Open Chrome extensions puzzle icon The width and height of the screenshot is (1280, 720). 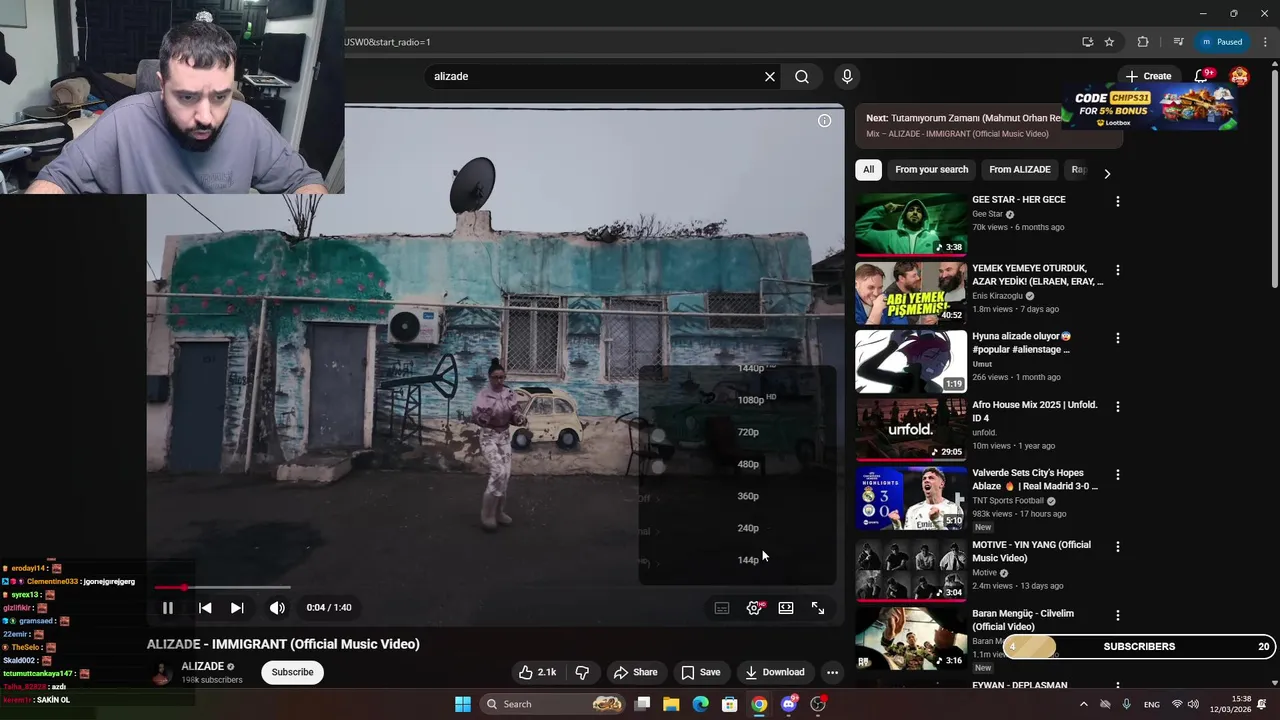point(1143,42)
